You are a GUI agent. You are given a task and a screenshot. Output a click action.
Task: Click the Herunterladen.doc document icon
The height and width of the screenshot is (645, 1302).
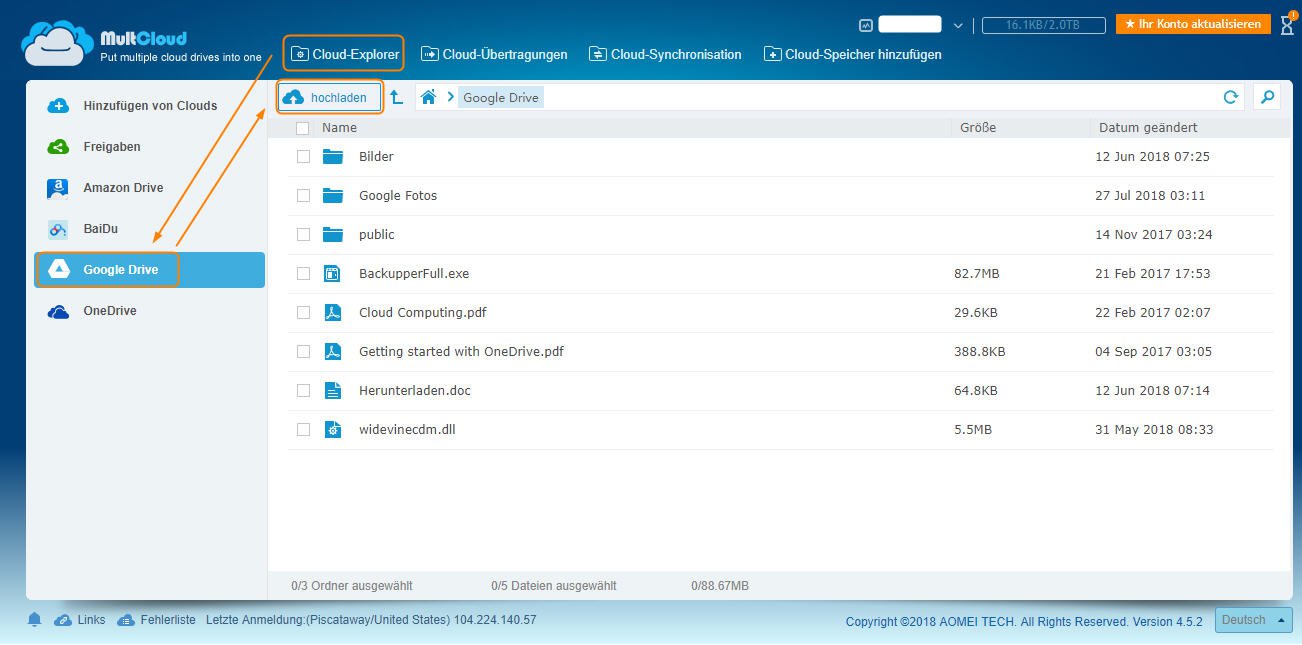click(x=333, y=390)
